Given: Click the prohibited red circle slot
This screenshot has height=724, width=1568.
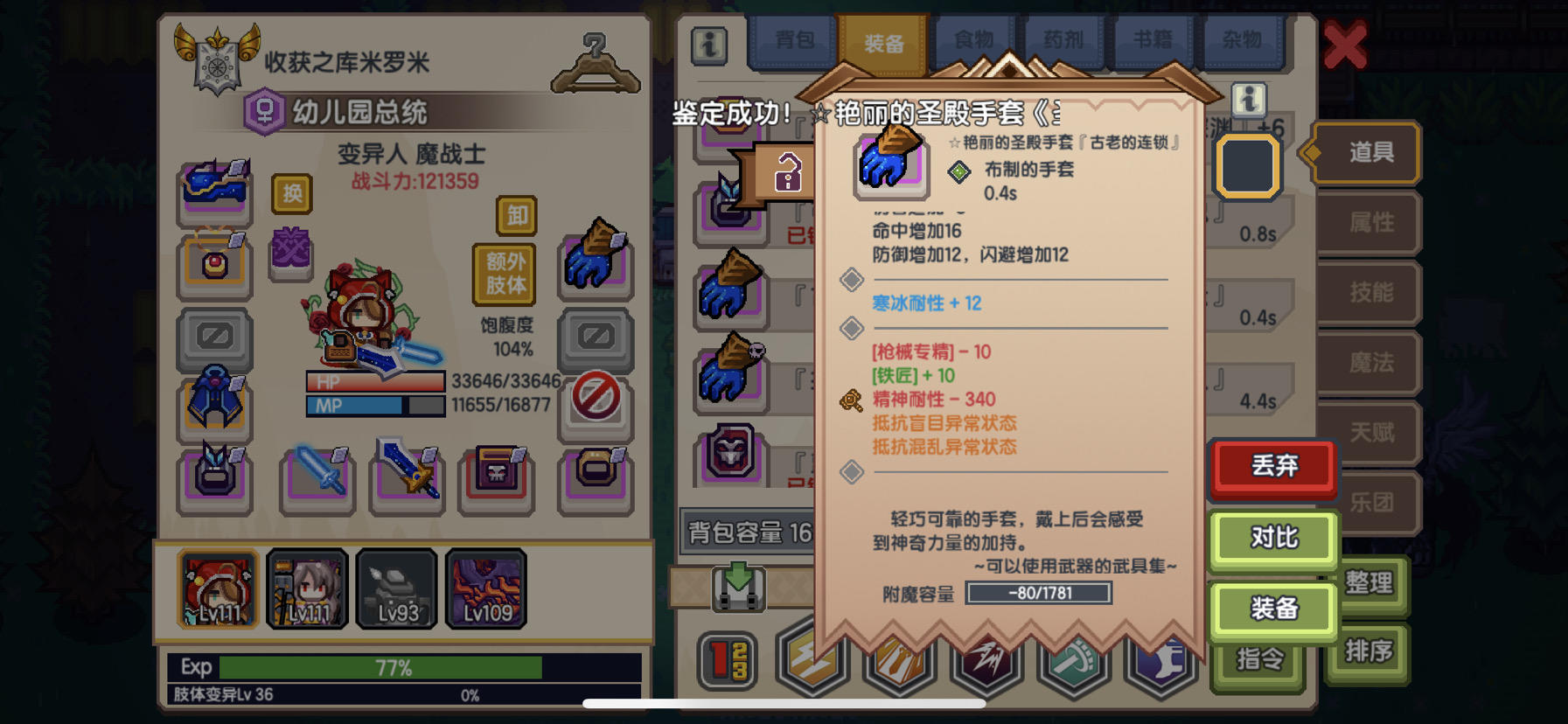Looking at the screenshot, I should click(x=596, y=398).
